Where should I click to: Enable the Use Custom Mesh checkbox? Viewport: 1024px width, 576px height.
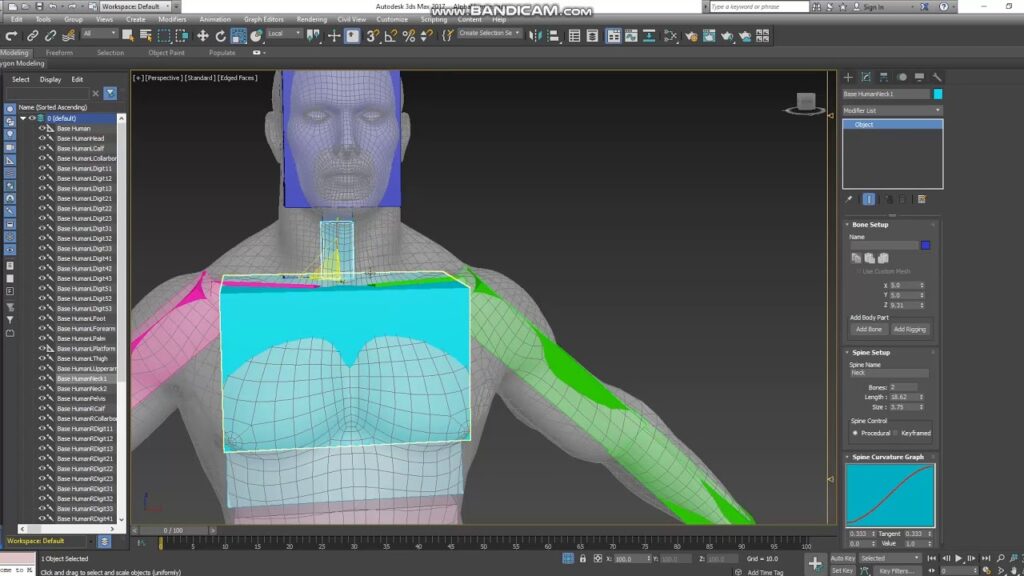pyautogui.click(x=860, y=270)
